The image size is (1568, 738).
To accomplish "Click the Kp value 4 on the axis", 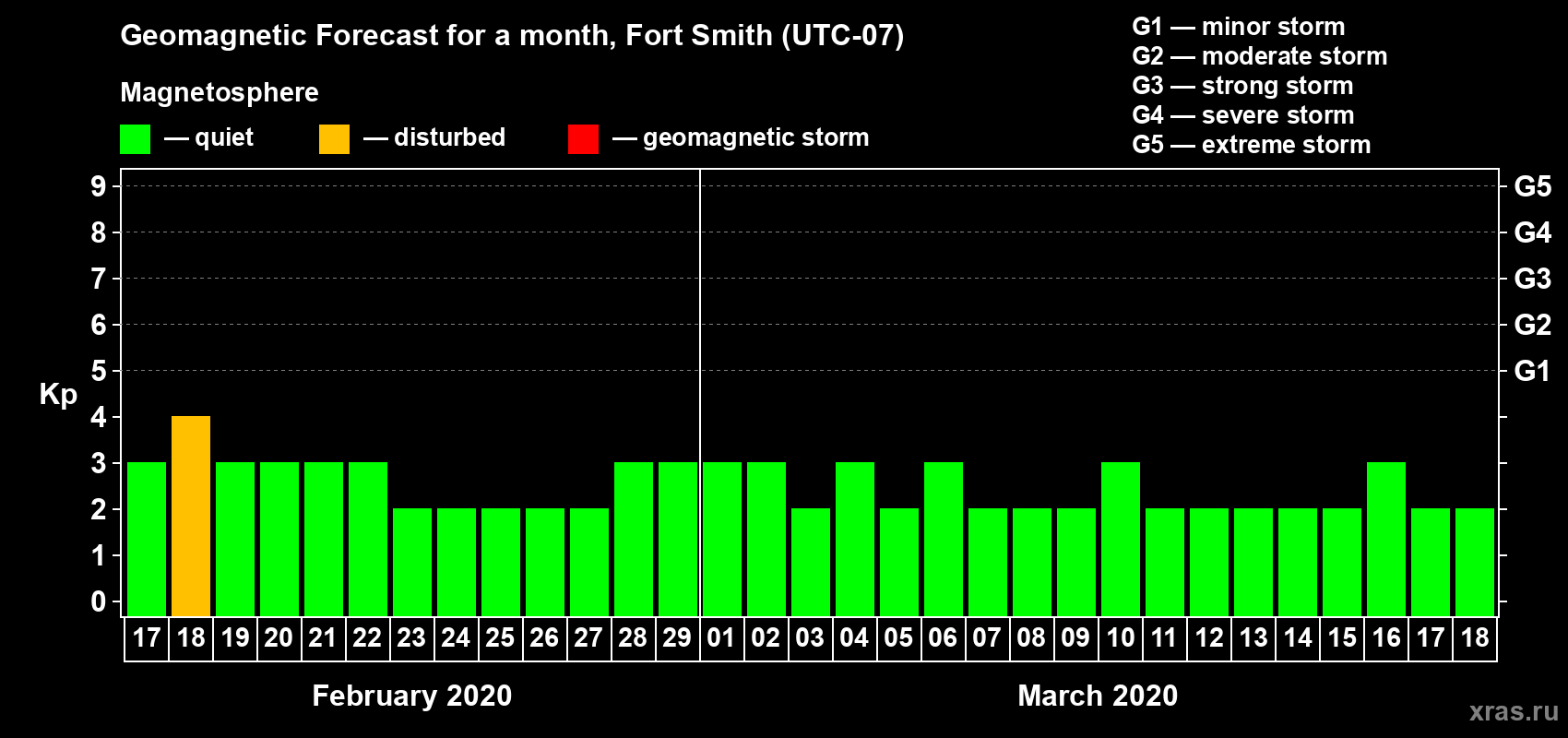I will click(x=99, y=417).
